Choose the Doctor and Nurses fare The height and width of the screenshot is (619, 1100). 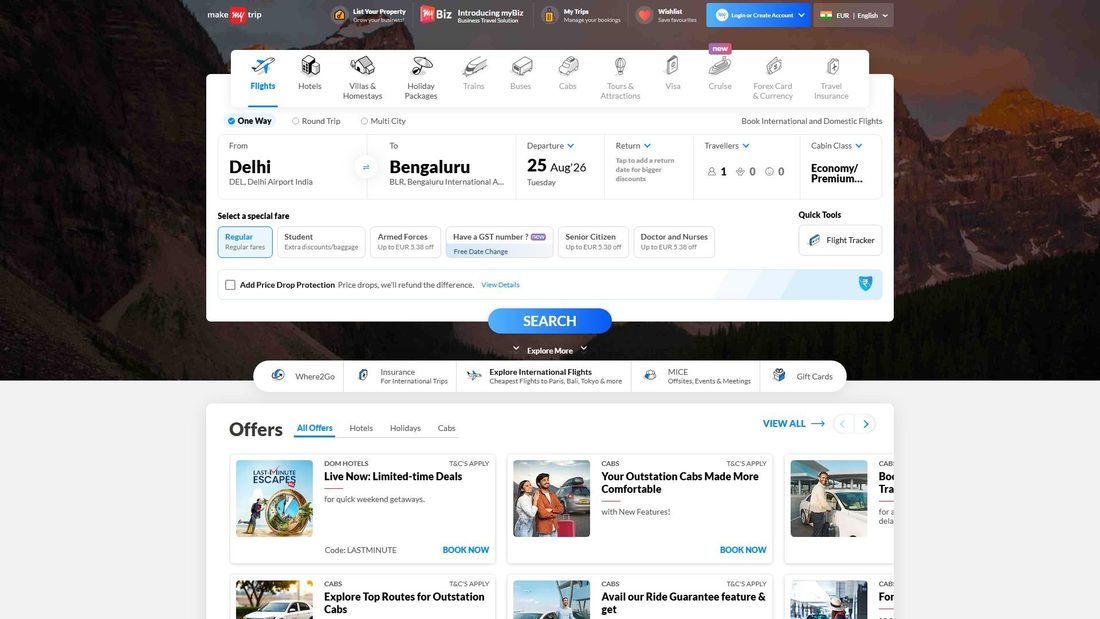click(x=674, y=241)
